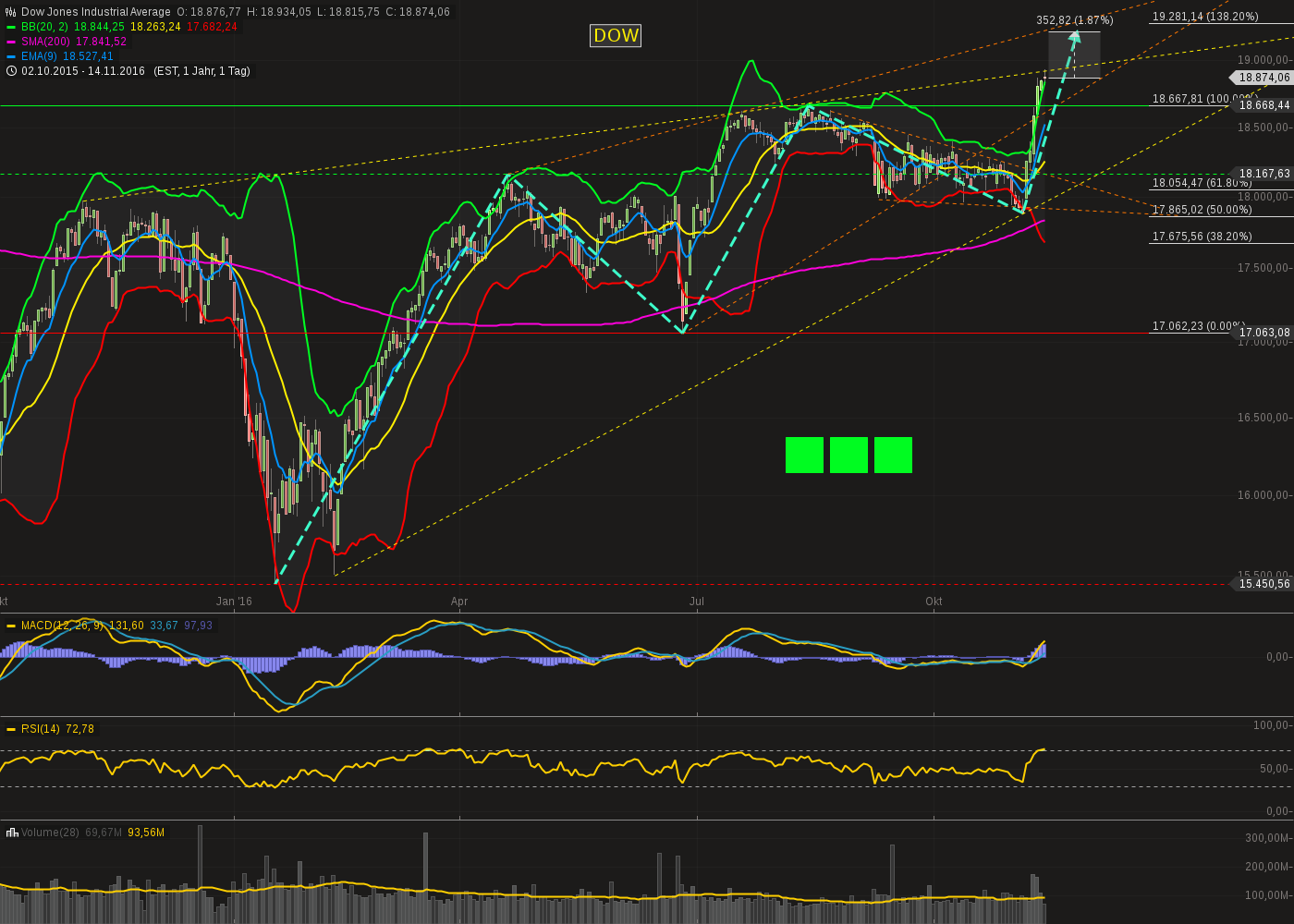This screenshot has height=924, width=1294.
Task: Click the volume average value 93,56M
Action: click(x=146, y=833)
